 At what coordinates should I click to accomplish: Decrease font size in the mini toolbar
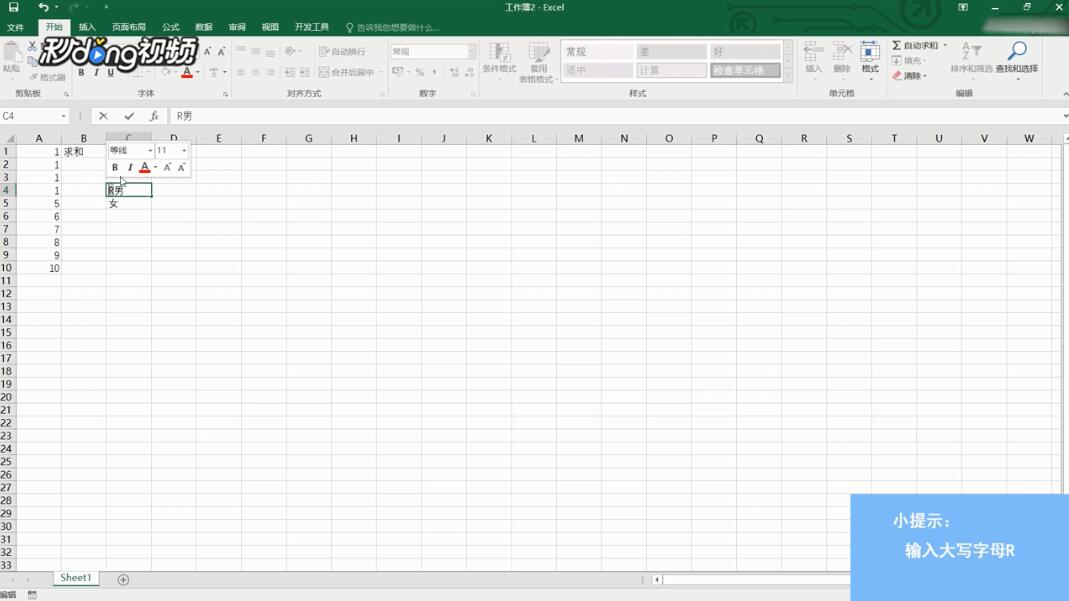(x=181, y=167)
